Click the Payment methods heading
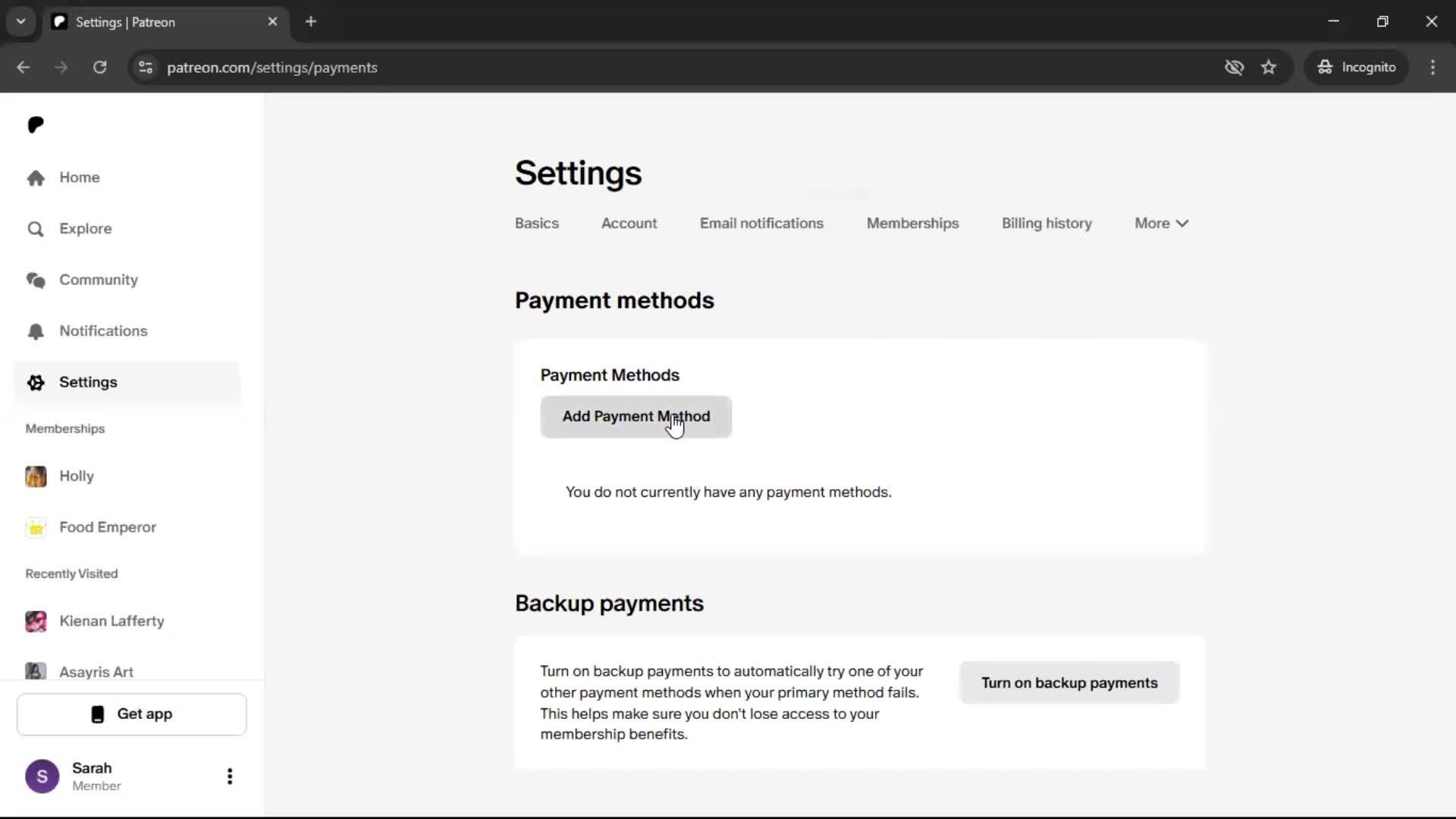Screen dimensions: 1456x819 (614, 301)
